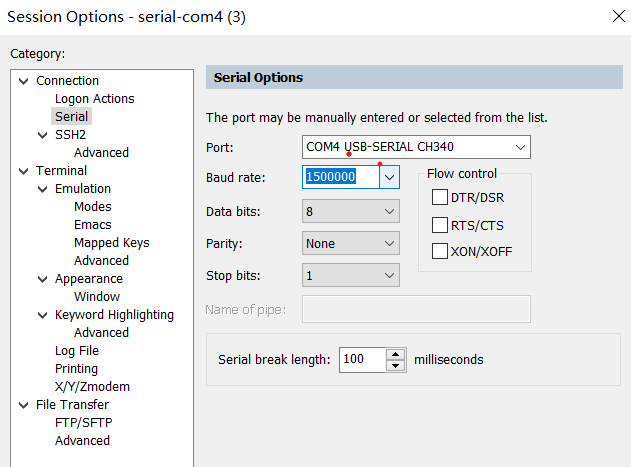Collapse the File Transfer chevron
Screen dimensions: 631x467
point(24,405)
